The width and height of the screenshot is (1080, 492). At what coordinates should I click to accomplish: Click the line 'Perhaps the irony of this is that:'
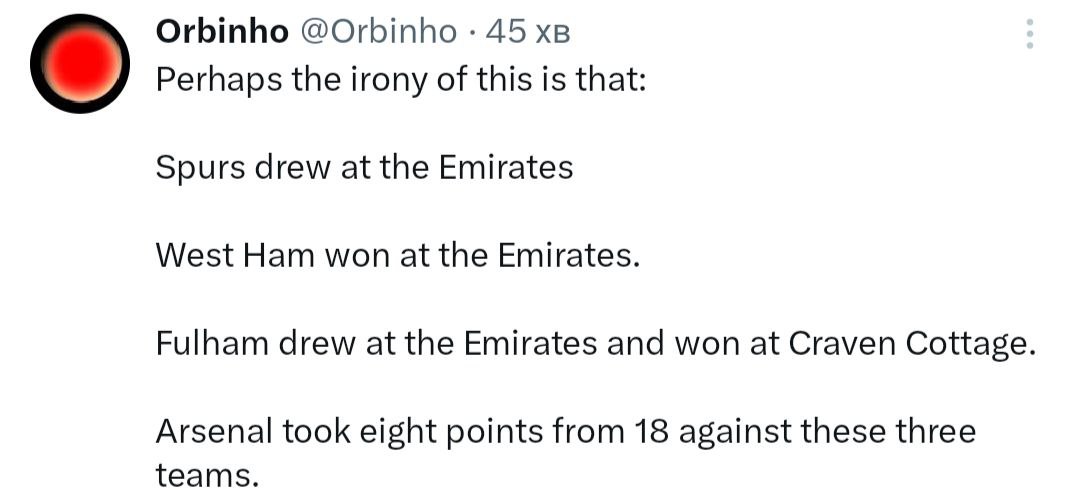coord(401,79)
